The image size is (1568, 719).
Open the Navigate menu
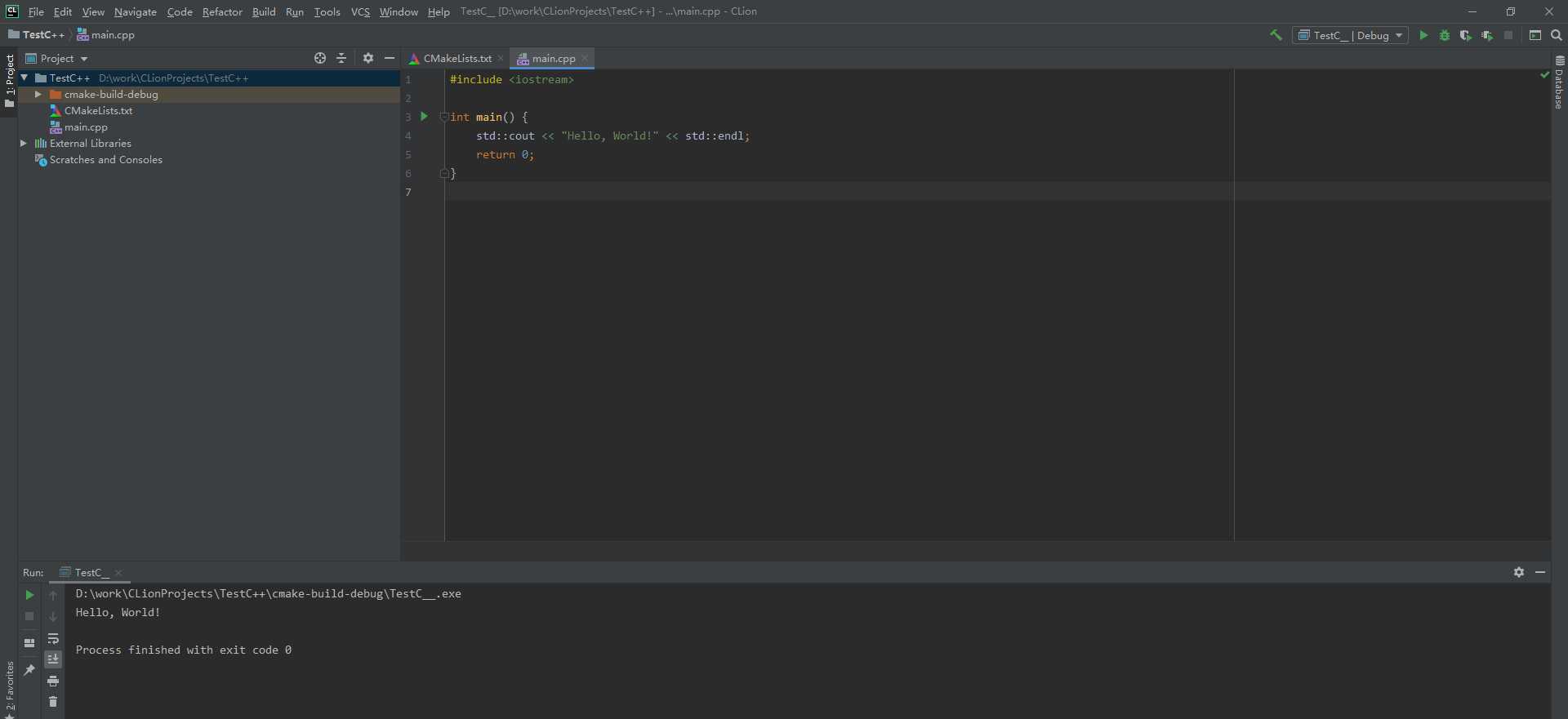[136, 11]
